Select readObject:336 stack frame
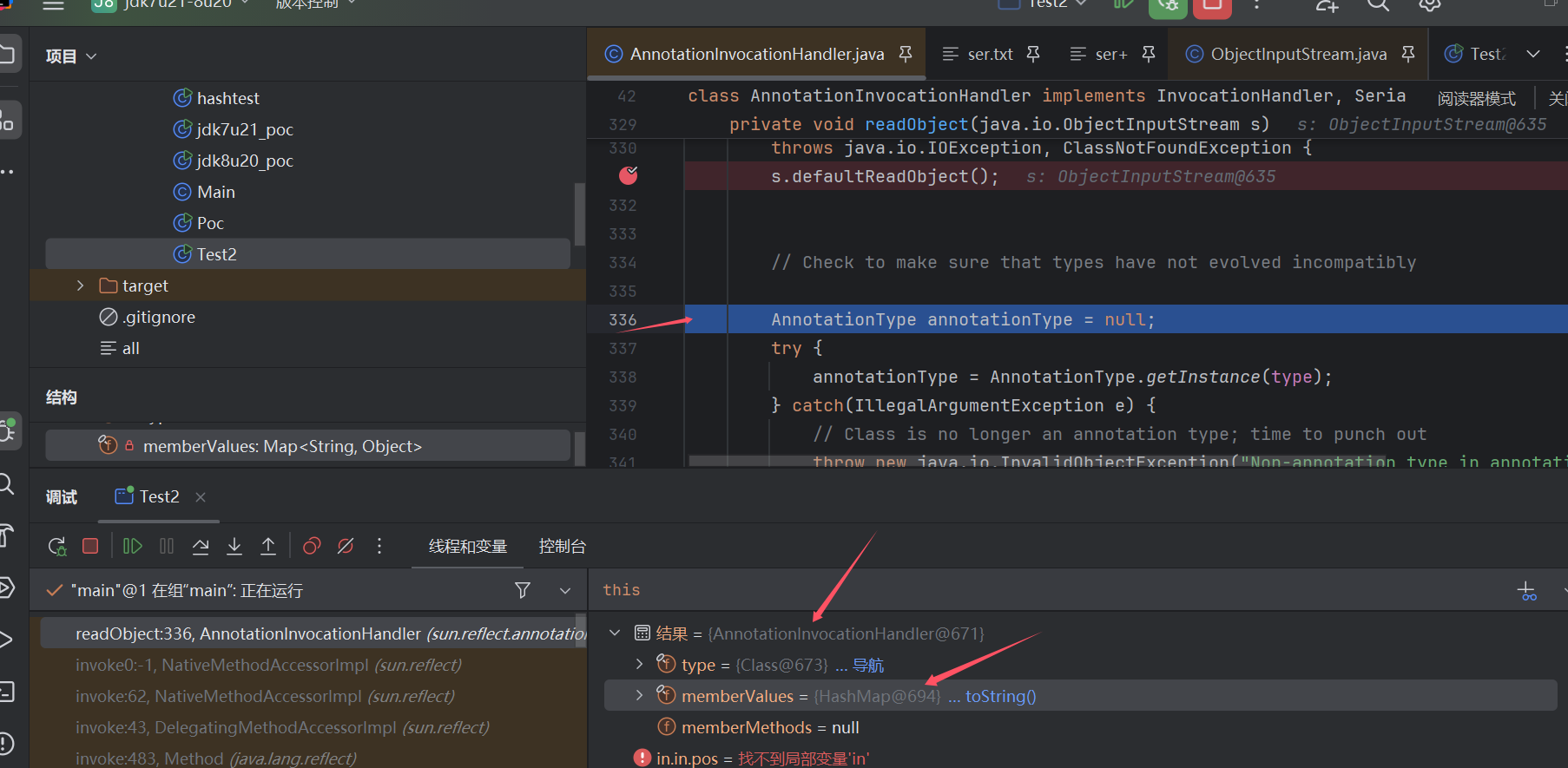Image resolution: width=1568 pixels, height=768 pixels. [x=313, y=634]
